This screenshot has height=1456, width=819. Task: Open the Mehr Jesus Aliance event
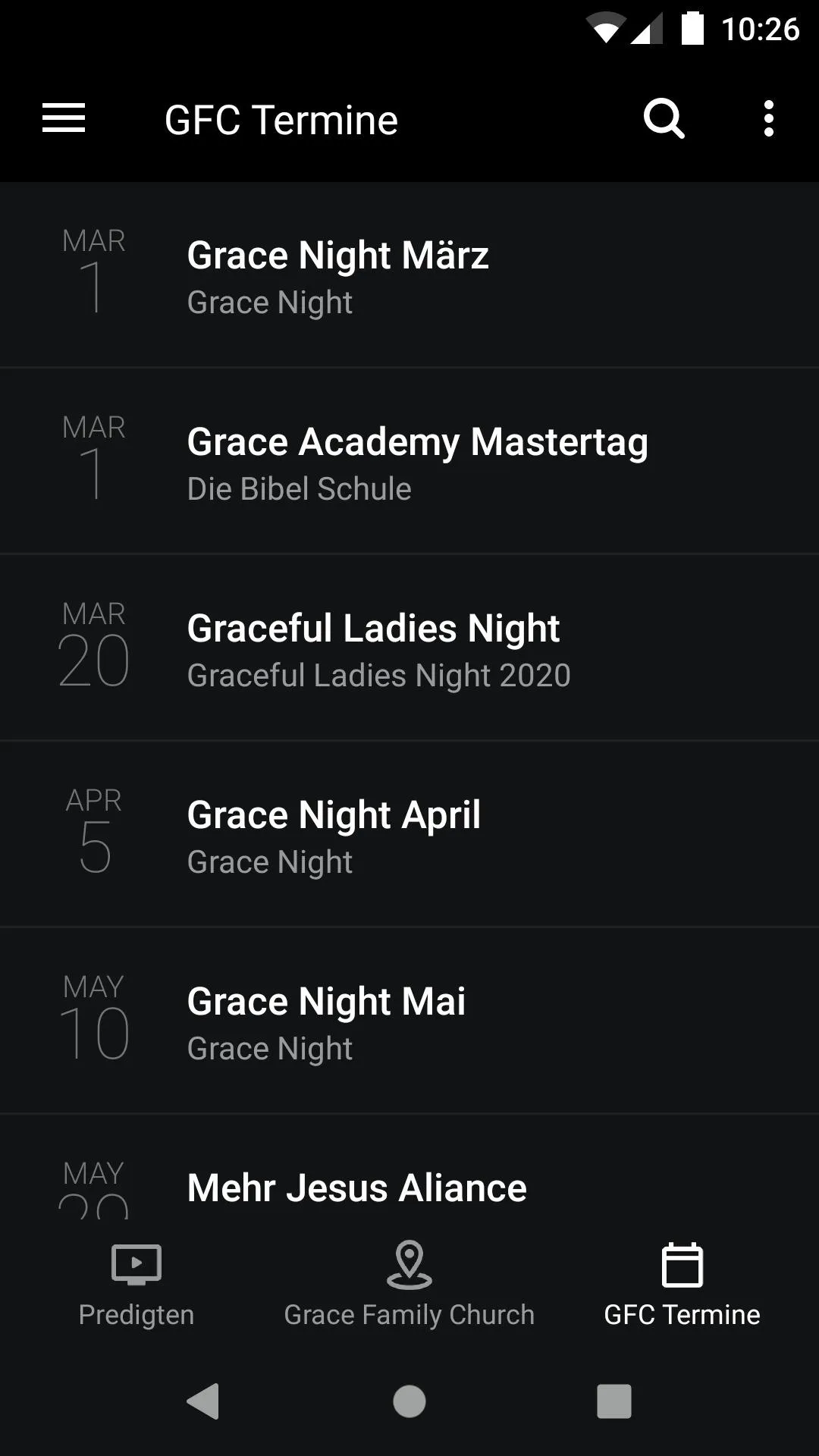tap(409, 1167)
